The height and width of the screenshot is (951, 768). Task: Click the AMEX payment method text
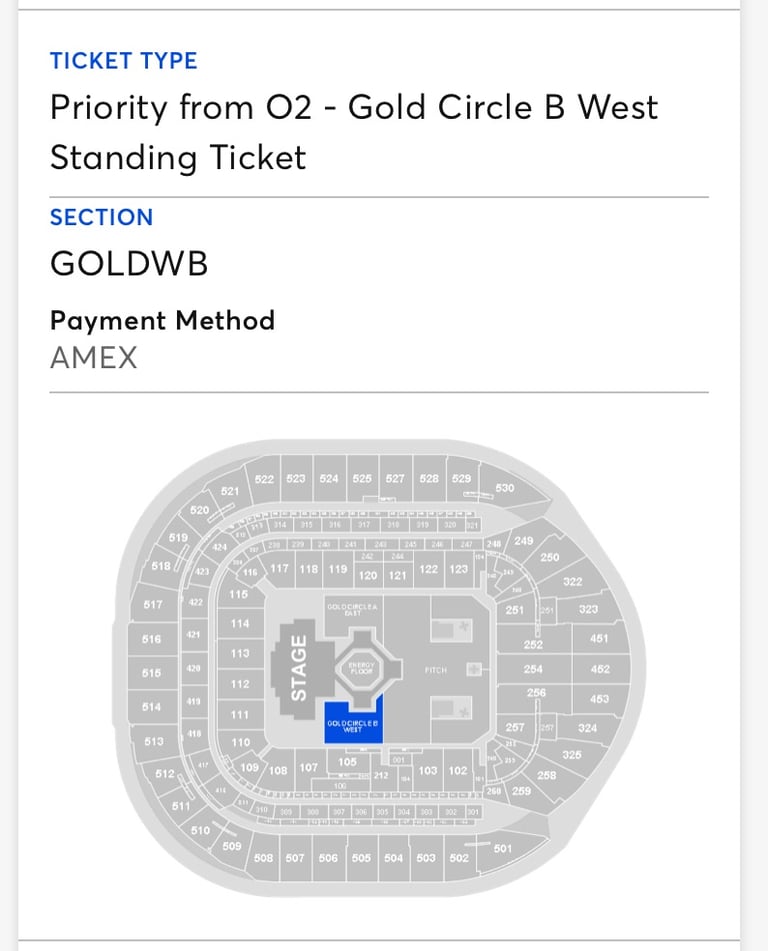pyautogui.click(x=93, y=358)
